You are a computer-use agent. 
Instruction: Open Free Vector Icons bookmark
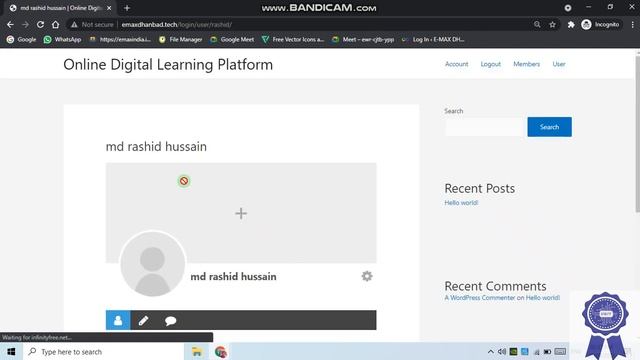(x=293, y=40)
